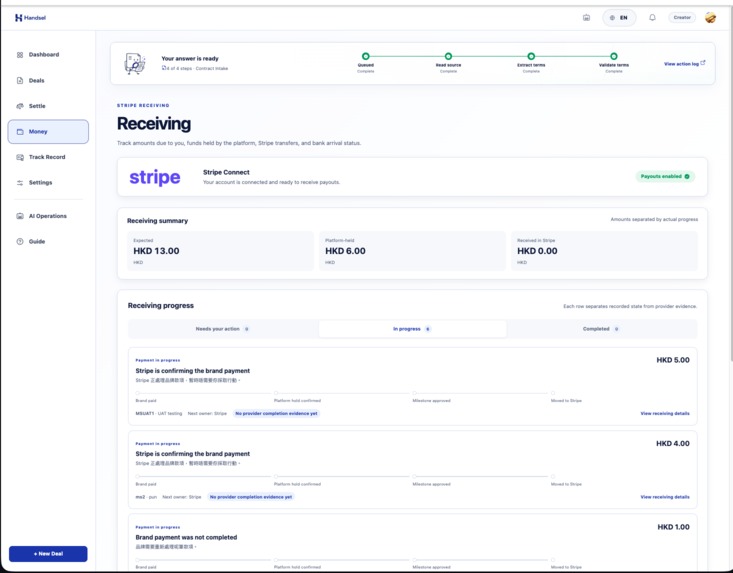The height and width of the screenshot is (573, 733).
Task: Click the Stripe logo
Action: tap(155, 177)
